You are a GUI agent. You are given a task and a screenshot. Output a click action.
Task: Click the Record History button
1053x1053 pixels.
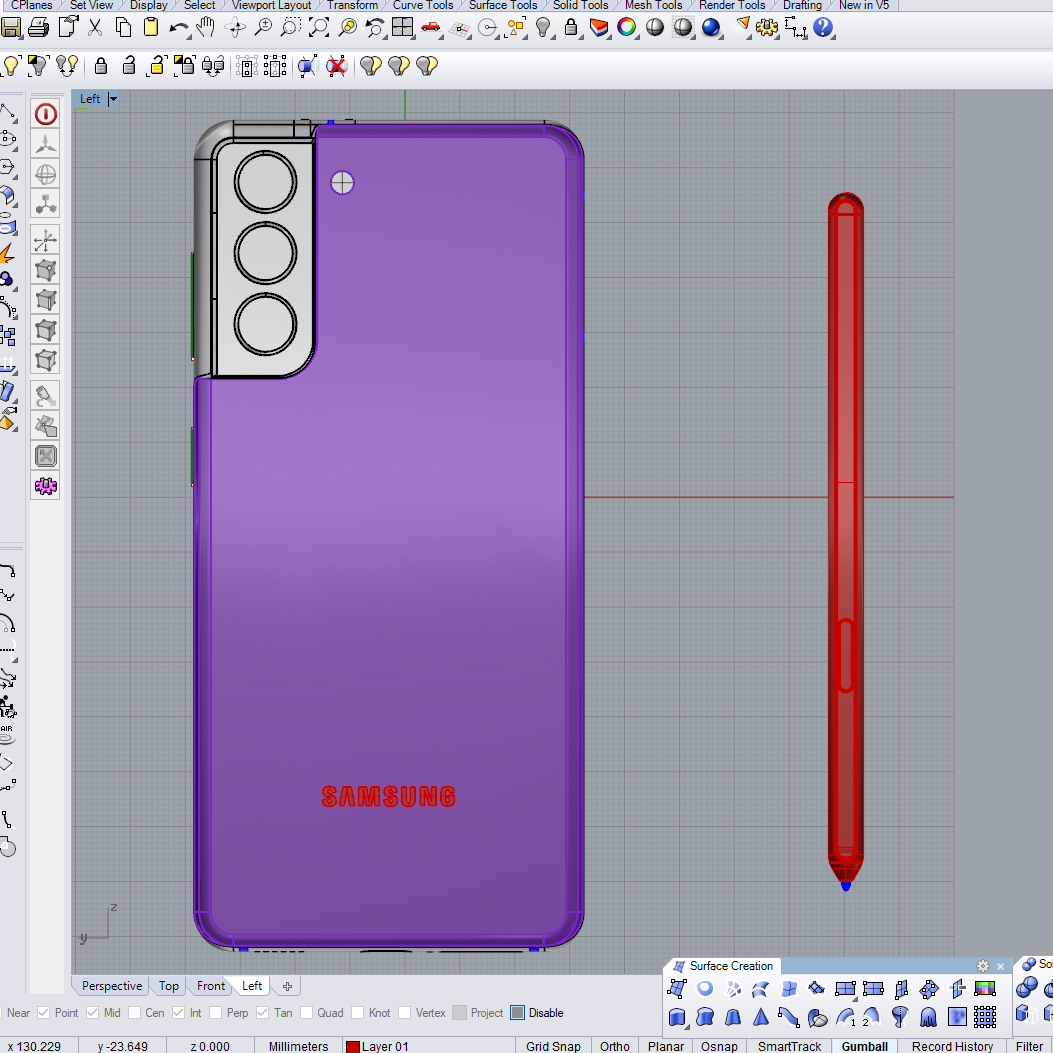[952, 1046]
